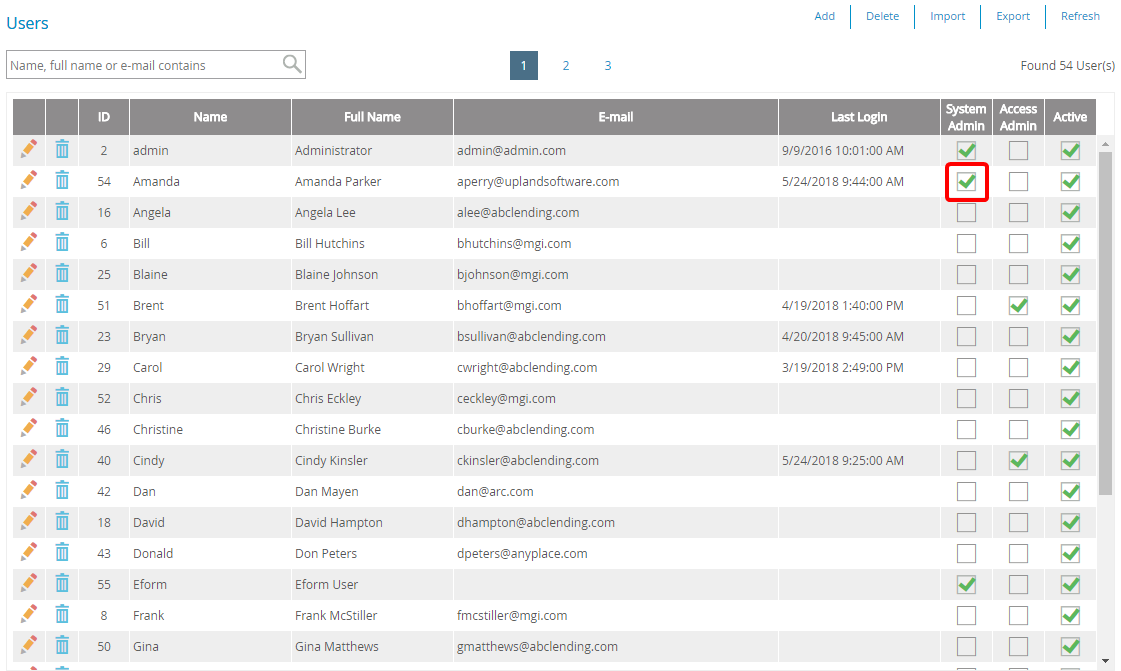The width and height of the screenshot is (1121, 671).
Task: Delete the admin user with trash icon
Action: 62,149
